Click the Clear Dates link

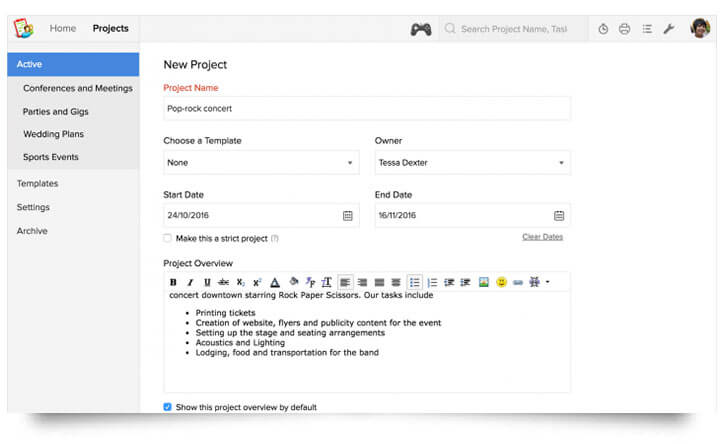(542, 237)
